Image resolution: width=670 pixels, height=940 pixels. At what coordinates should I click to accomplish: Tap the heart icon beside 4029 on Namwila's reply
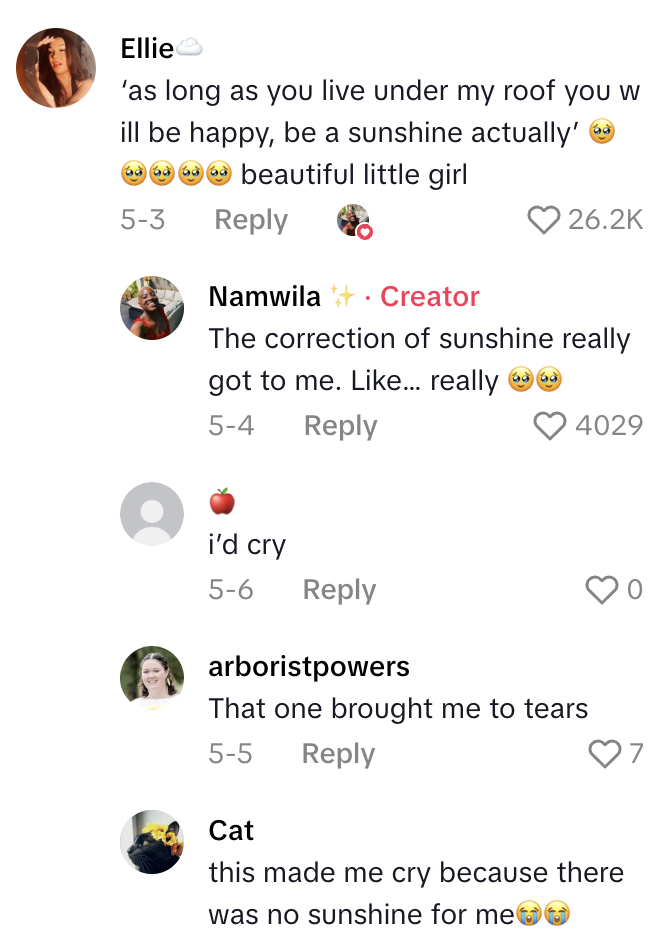[549, 425]
